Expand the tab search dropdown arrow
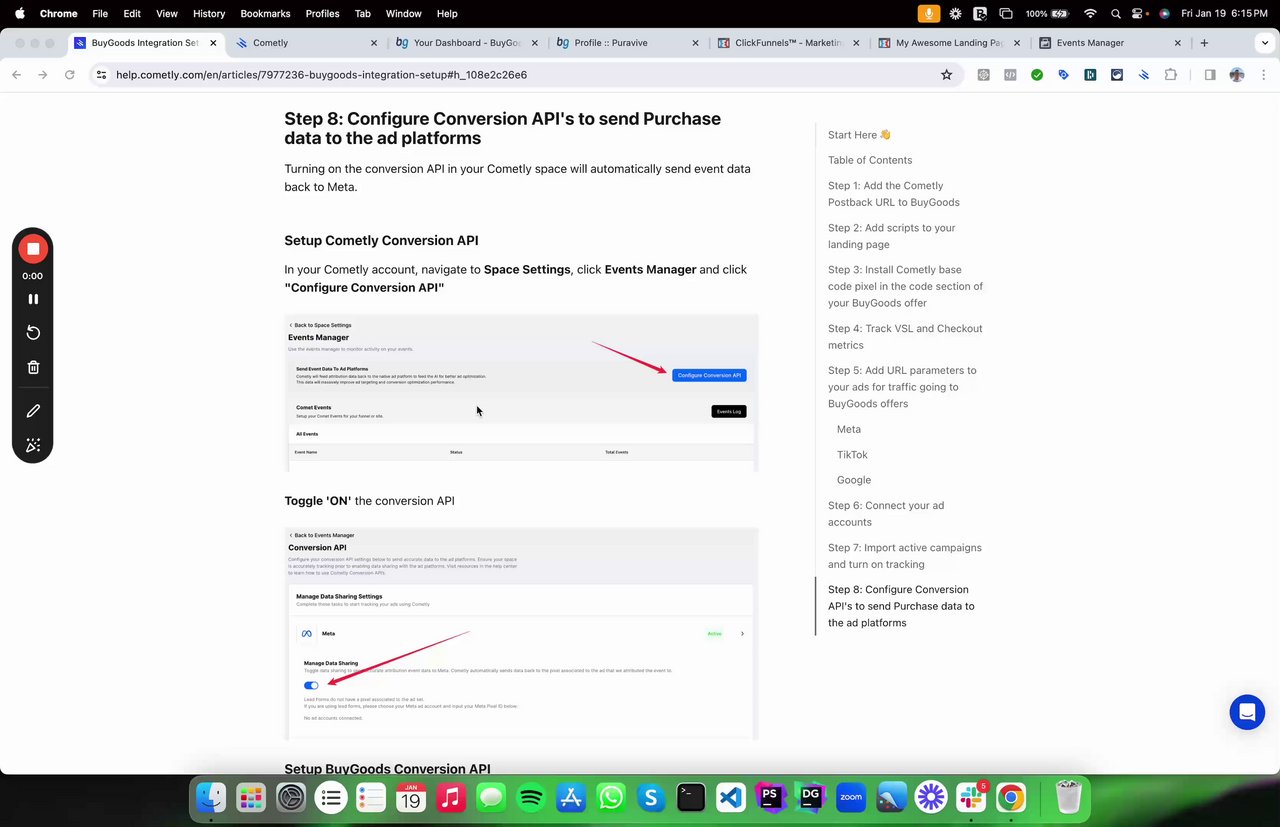The width and height of the screenshot is (1280, 827). coord(1264,43)
